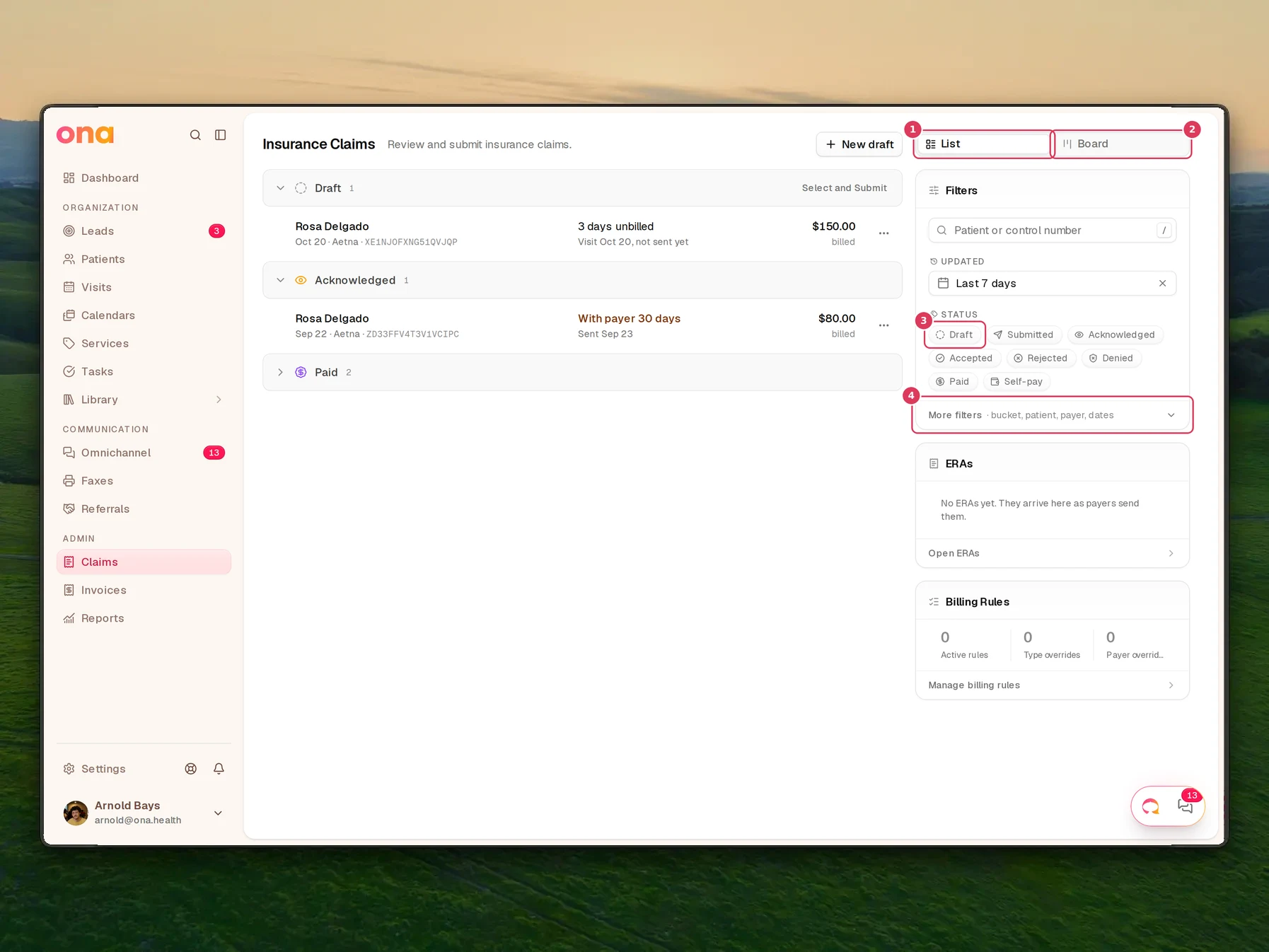The height and width of the screenshot is (952, 1269).
Task: Click Select and Submit for drafts
Action: tap(844, 188)
